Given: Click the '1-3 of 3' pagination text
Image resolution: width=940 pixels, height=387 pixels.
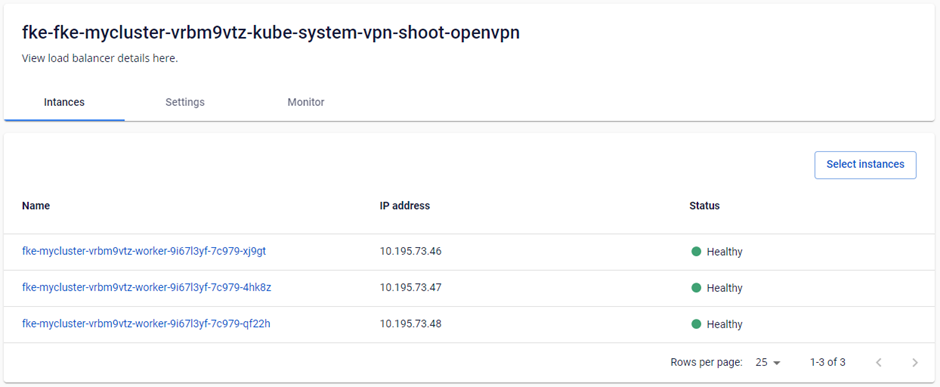Looking at the screenshot, I should click(x=827, y=362).
